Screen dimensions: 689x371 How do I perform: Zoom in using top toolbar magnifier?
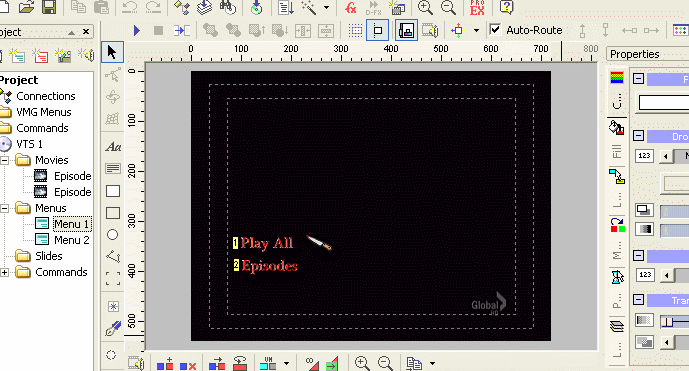(x=425, y=7)
